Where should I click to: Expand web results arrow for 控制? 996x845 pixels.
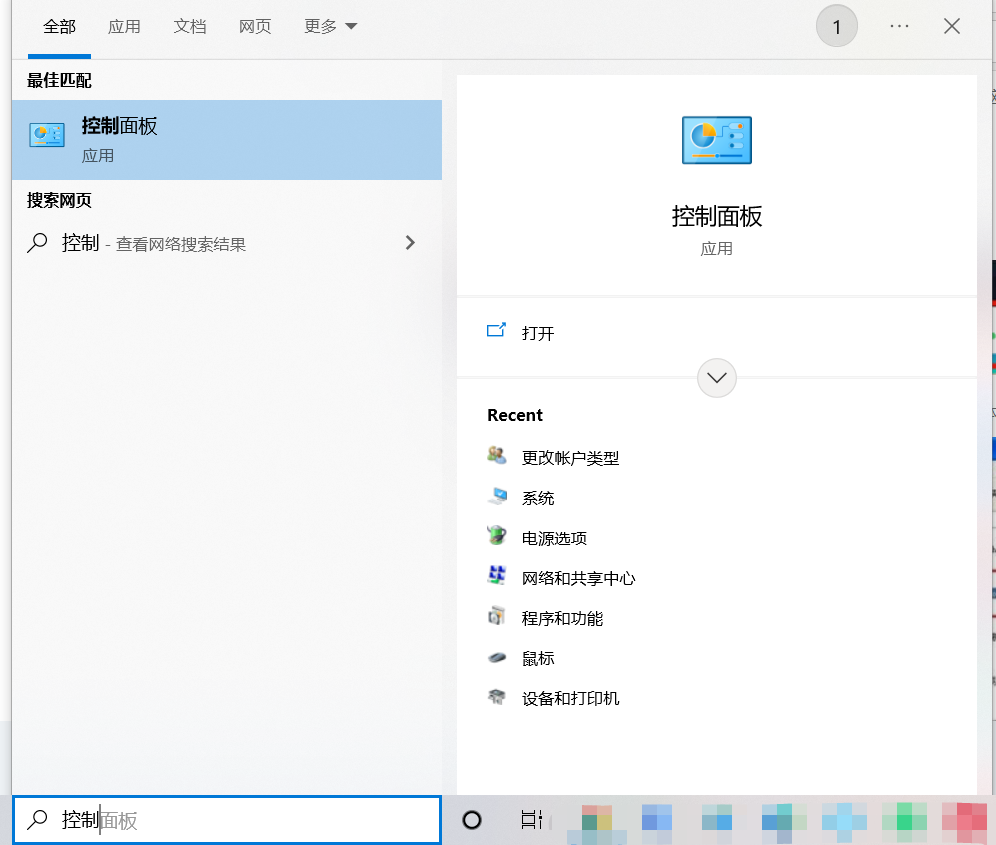coord(409,242)
